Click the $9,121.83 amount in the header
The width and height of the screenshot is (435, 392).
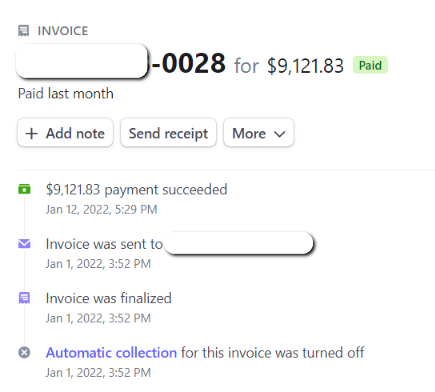tap(305, 65)
